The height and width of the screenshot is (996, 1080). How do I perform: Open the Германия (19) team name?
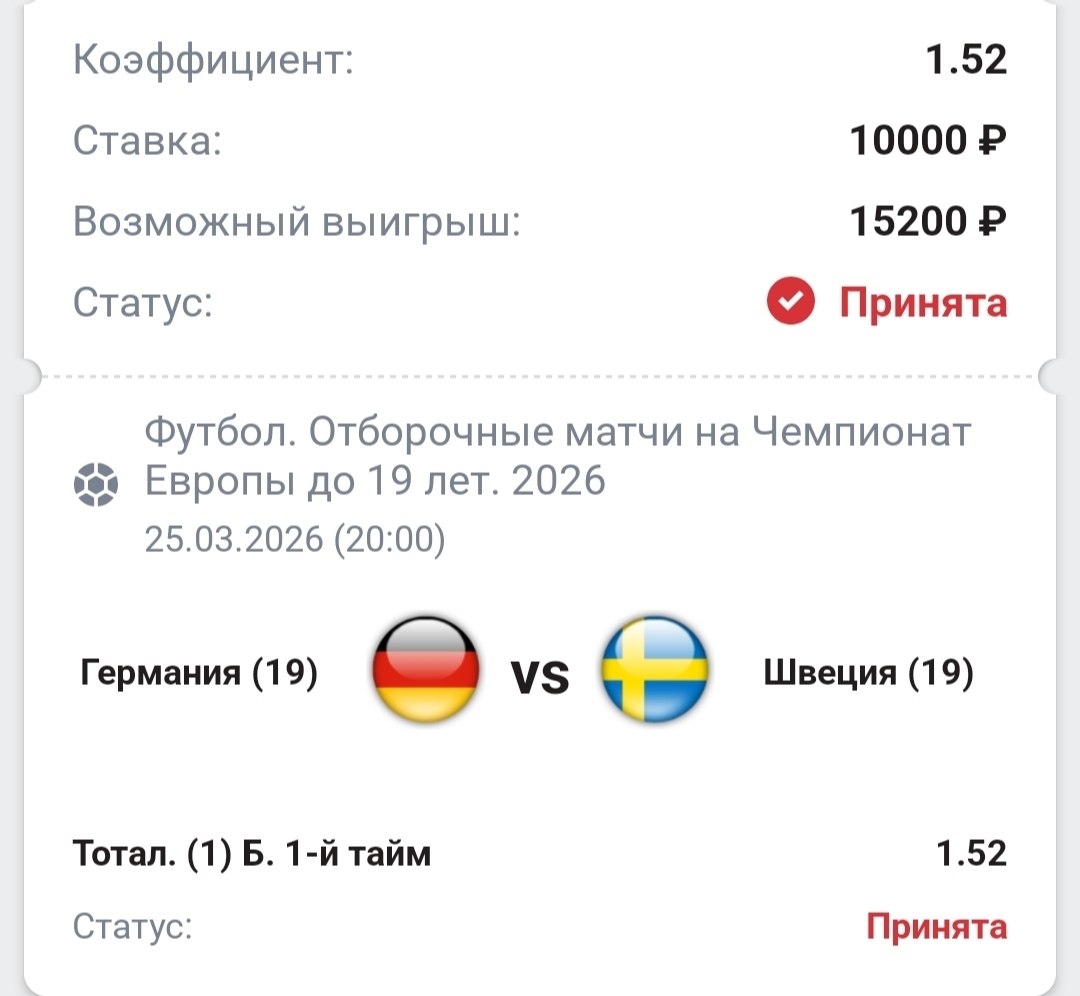199,673
